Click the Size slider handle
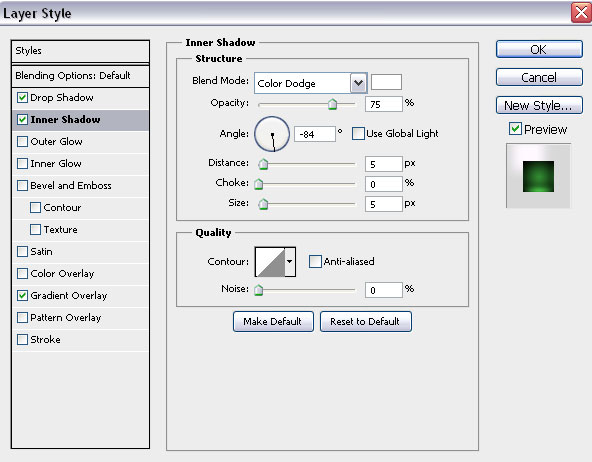This screenshot has height=462, width=592. point(263,204)
